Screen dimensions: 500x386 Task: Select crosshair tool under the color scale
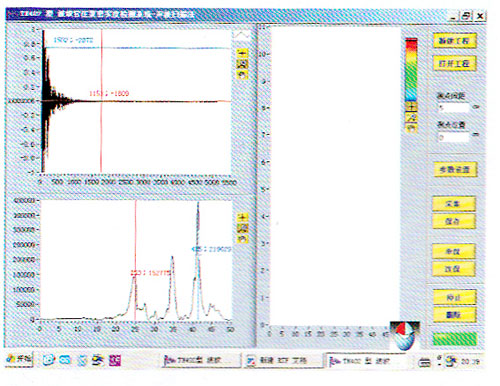click(x=412, y=107)
